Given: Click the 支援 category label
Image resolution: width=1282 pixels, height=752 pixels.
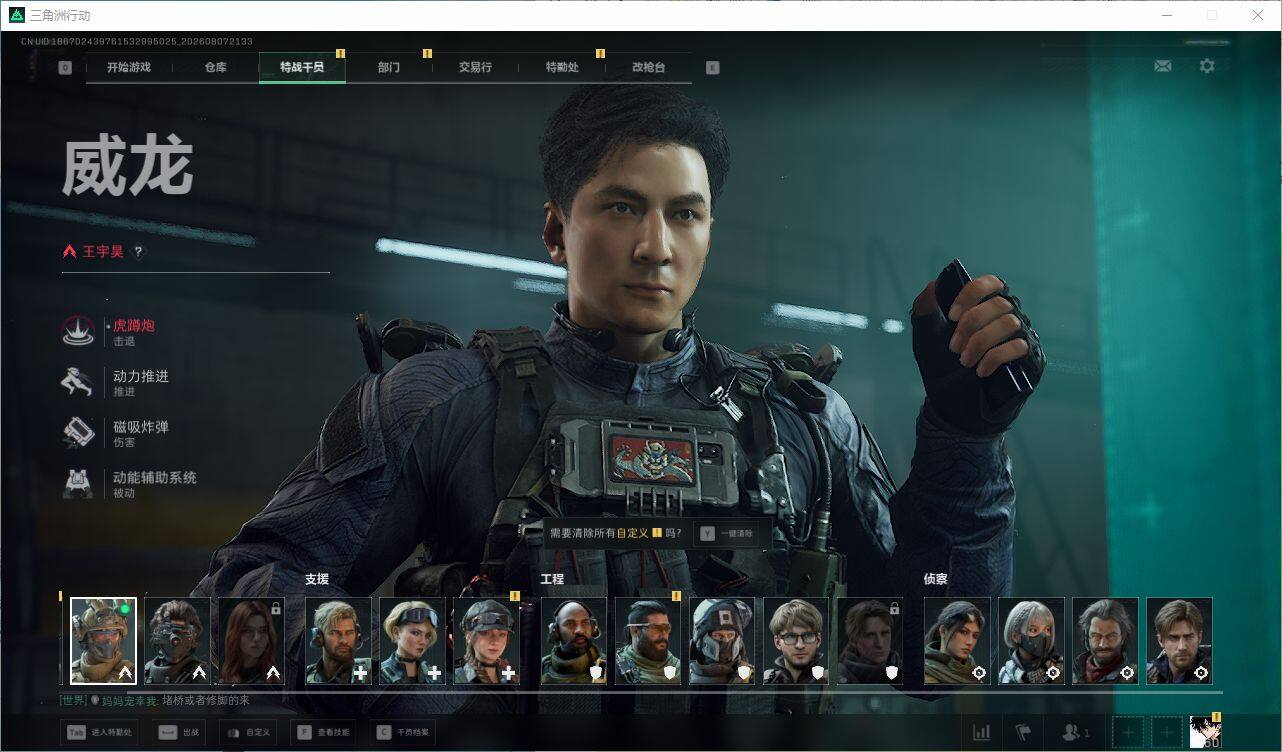Looking at the screenshot, I should 317,579.
